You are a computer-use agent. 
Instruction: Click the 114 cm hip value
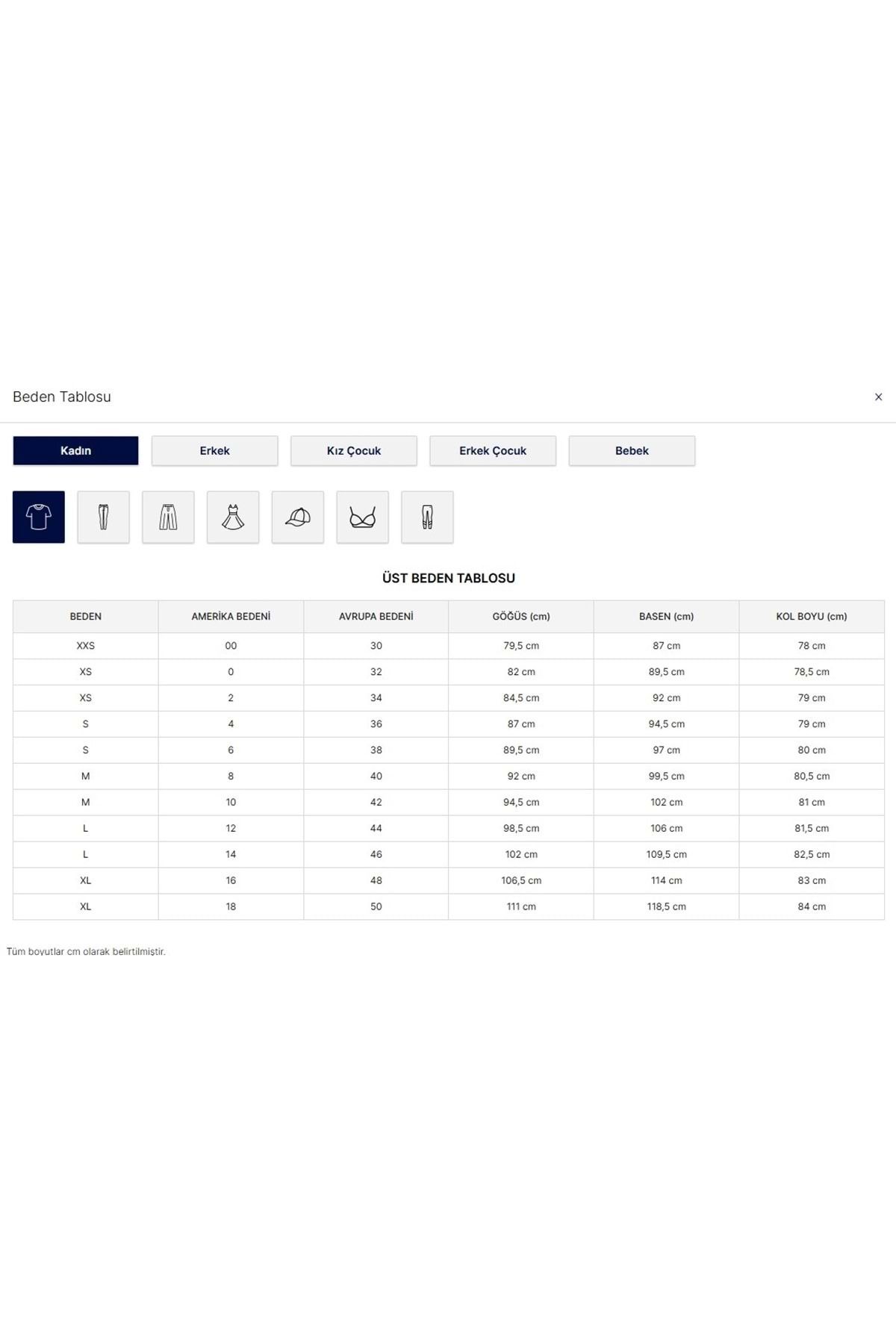coord(667,881)
